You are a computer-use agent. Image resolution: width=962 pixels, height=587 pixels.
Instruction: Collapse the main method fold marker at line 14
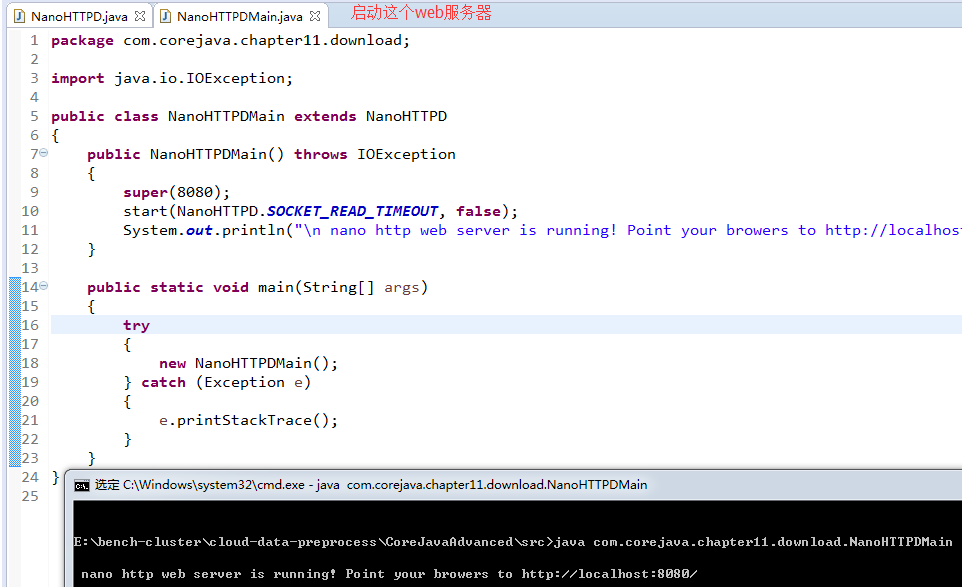[x=44, y=286]
